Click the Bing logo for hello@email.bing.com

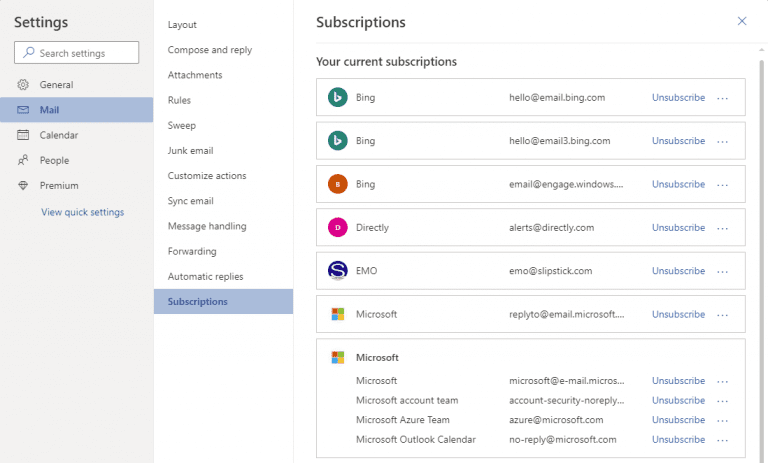coord(338,98)
